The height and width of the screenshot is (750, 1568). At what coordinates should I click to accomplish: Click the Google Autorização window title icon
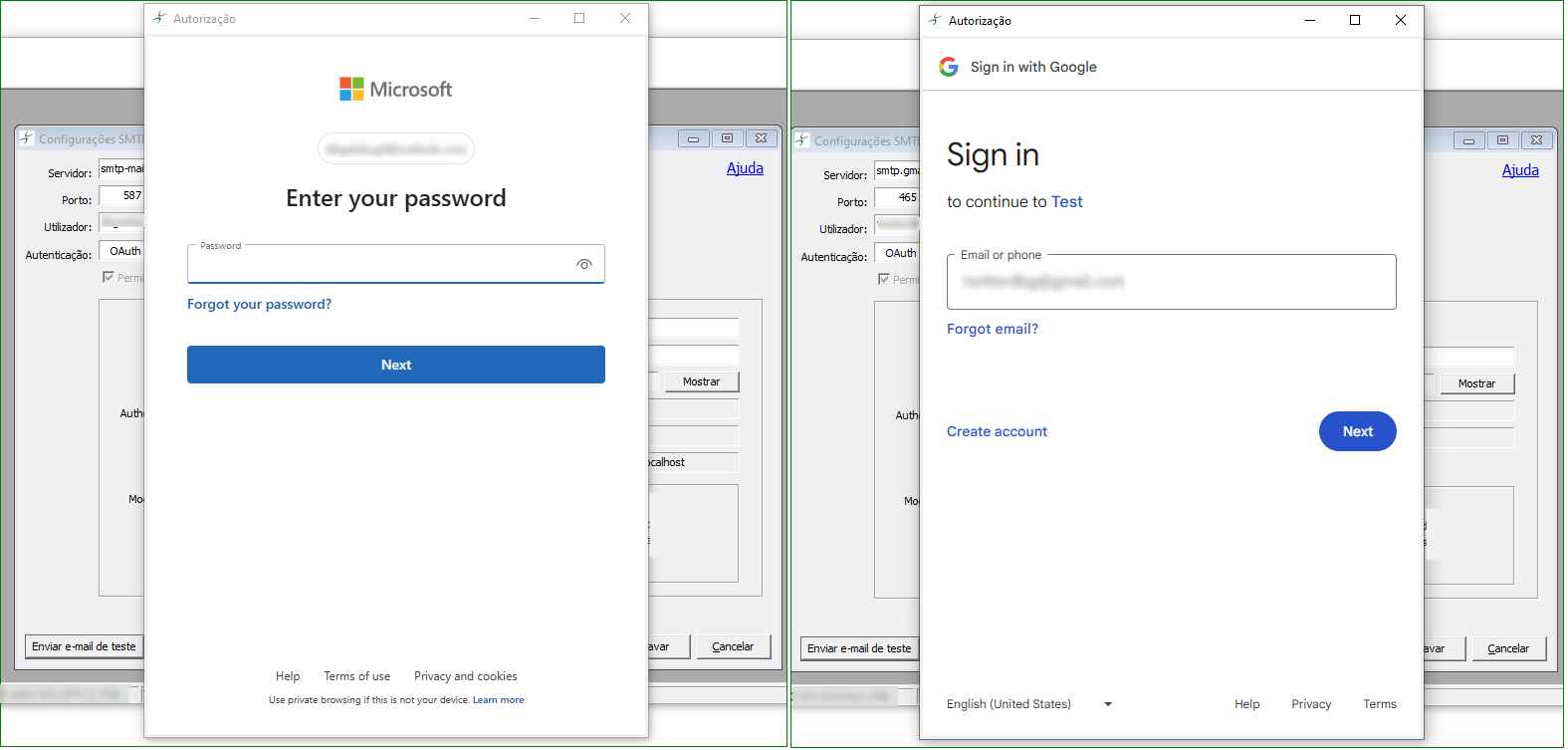[x=935, y=20]
